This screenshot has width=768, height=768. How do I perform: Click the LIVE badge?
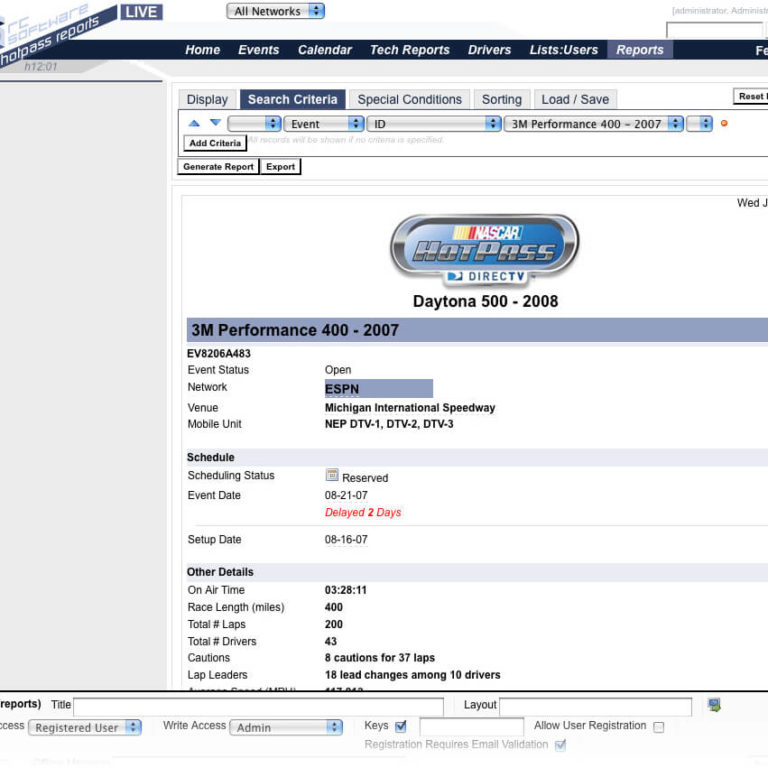pos(142,12)
